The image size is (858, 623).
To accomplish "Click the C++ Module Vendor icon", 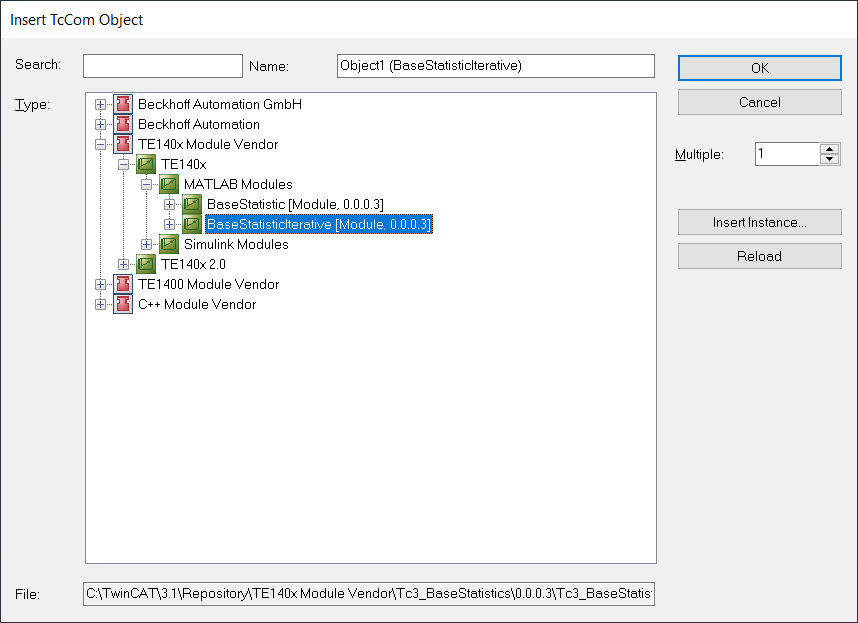I will coord(123,304).
